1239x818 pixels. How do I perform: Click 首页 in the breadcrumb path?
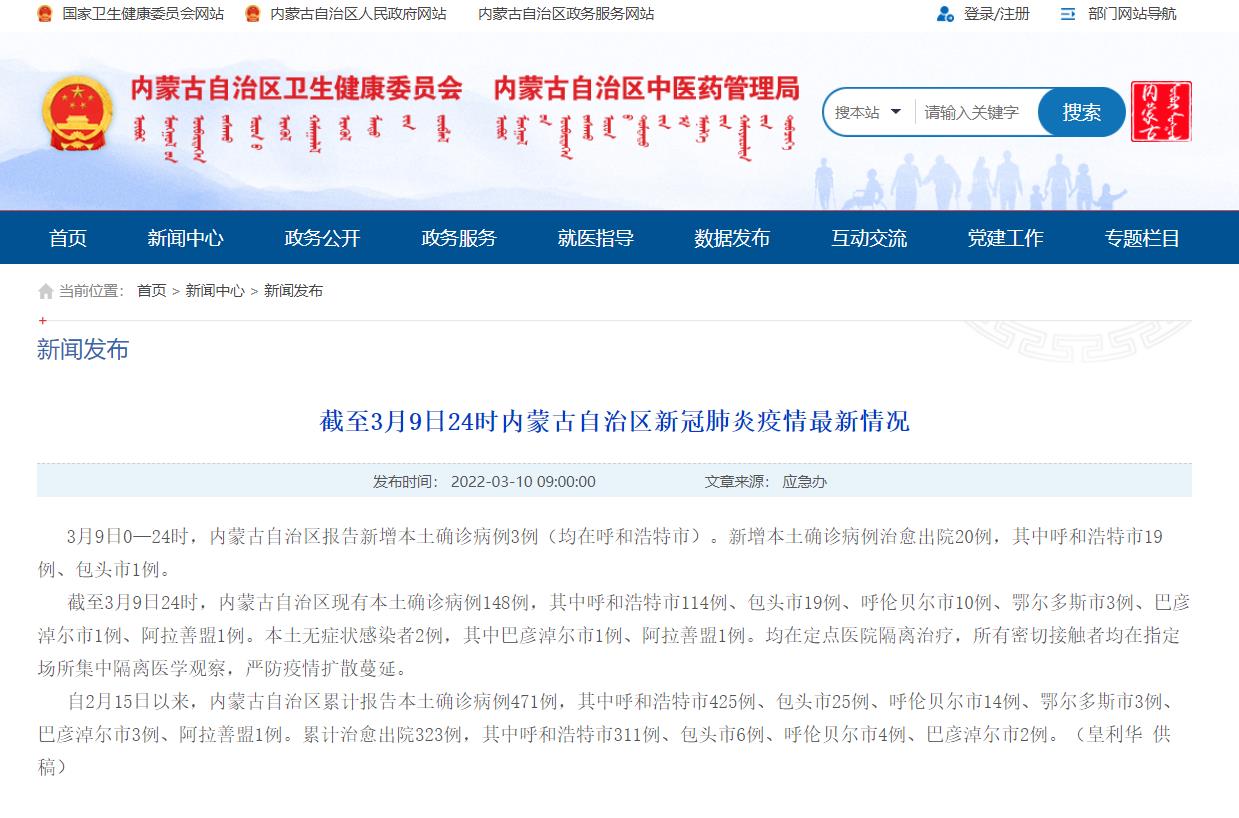pos(152,291)
